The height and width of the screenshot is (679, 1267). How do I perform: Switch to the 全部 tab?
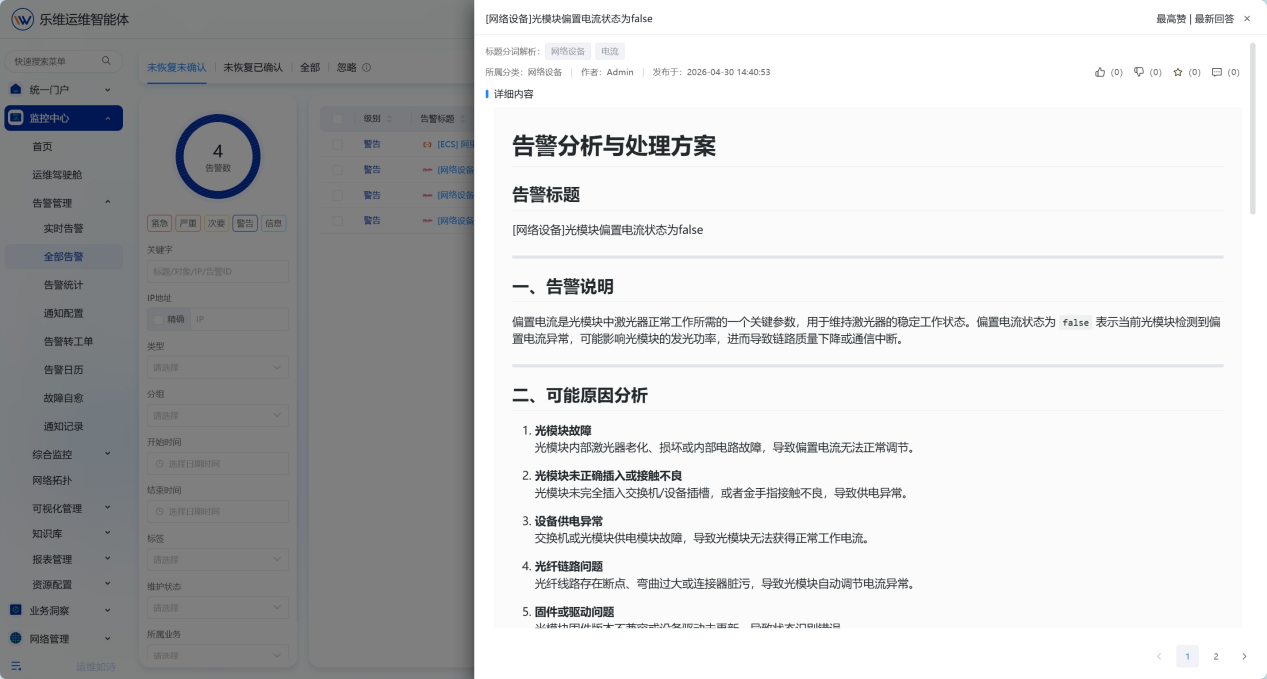[x=310, y=67]
